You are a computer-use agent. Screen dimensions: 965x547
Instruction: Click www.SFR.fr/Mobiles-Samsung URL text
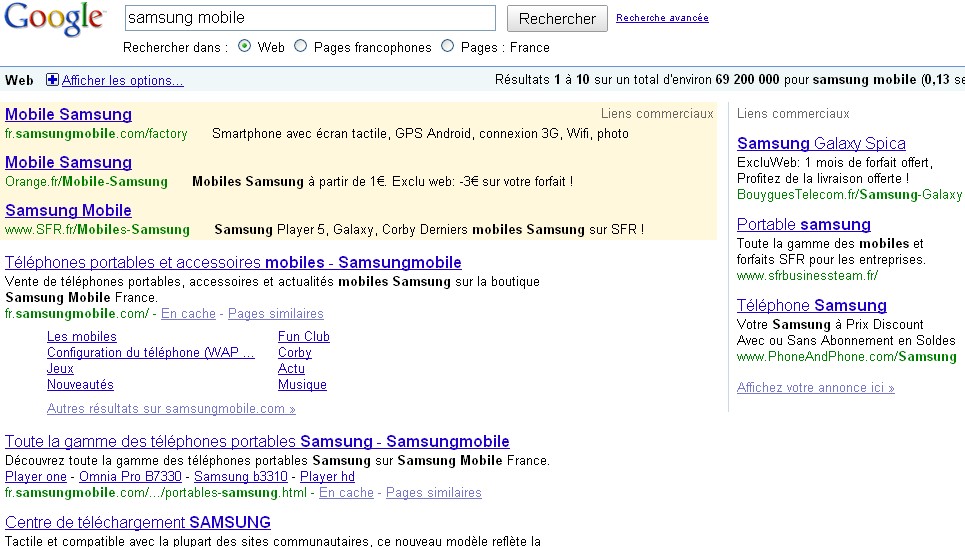click(97, 230)
